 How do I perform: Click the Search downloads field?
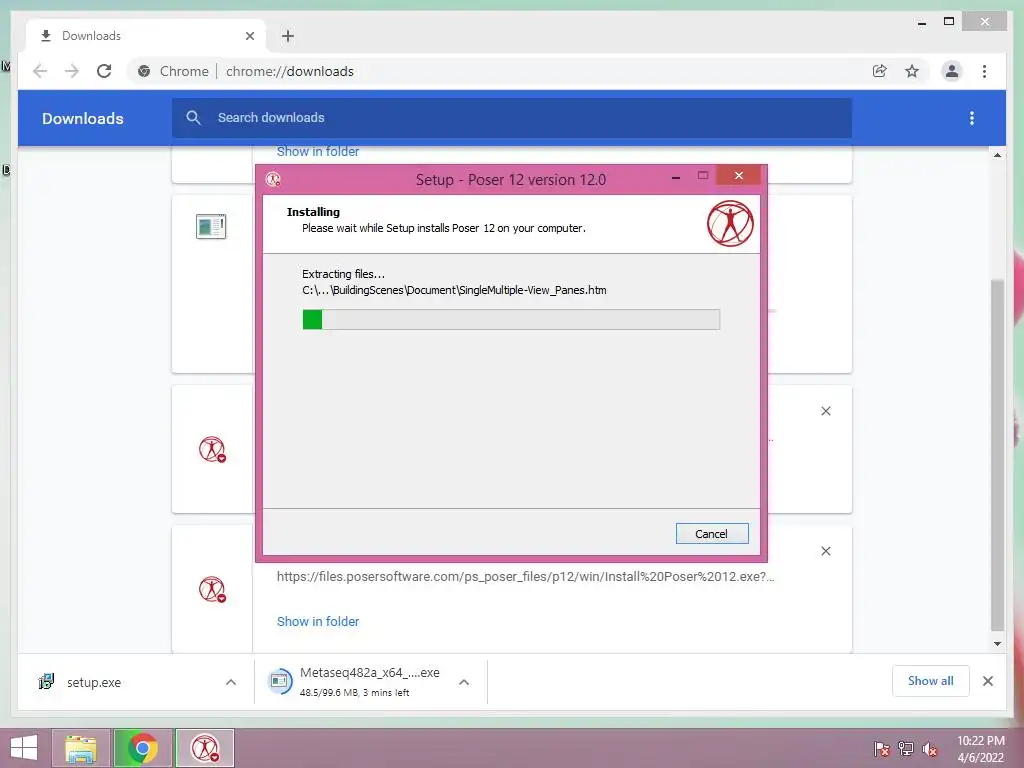[512, 118]
